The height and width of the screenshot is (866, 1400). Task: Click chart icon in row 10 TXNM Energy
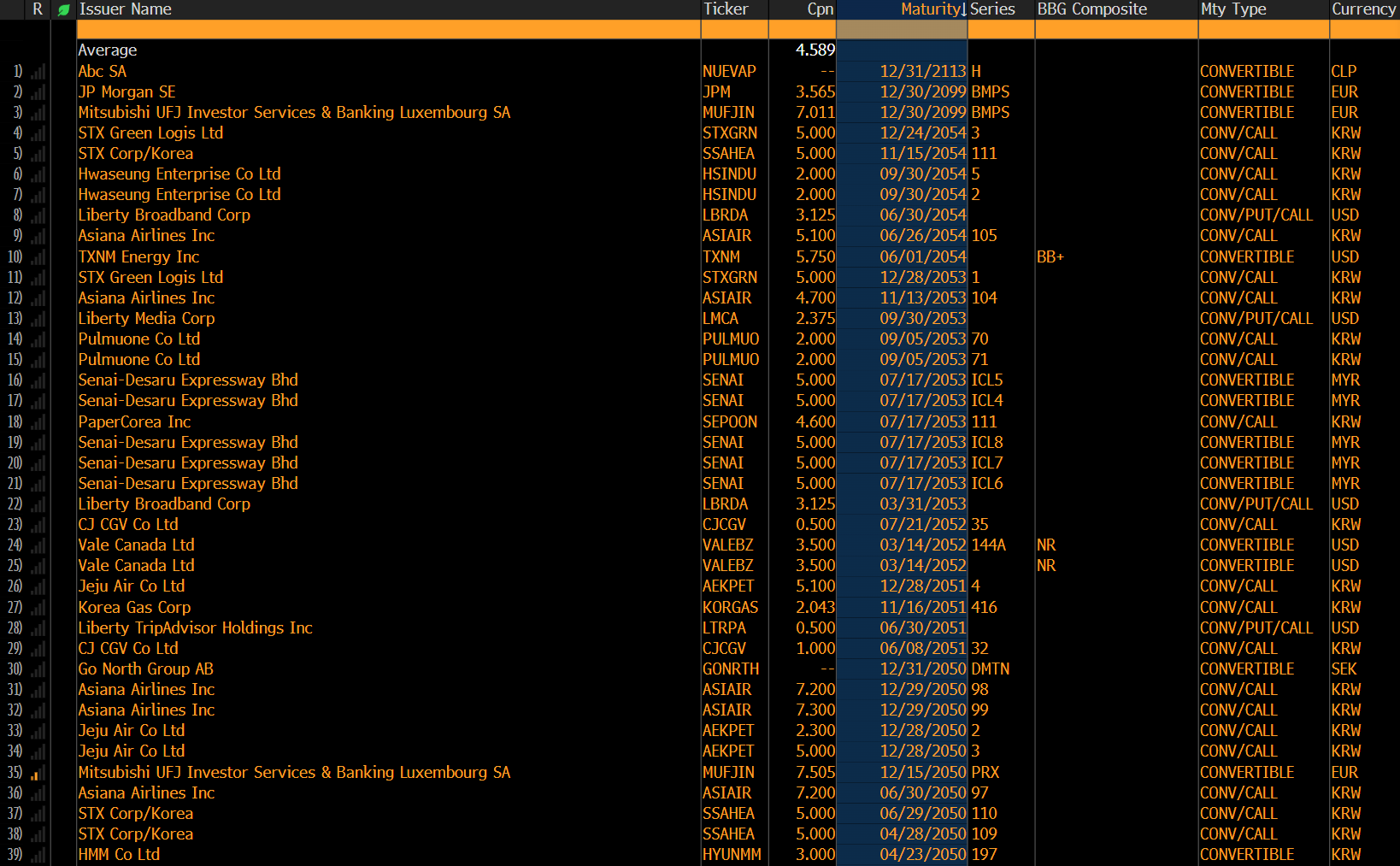click(38, 257)
